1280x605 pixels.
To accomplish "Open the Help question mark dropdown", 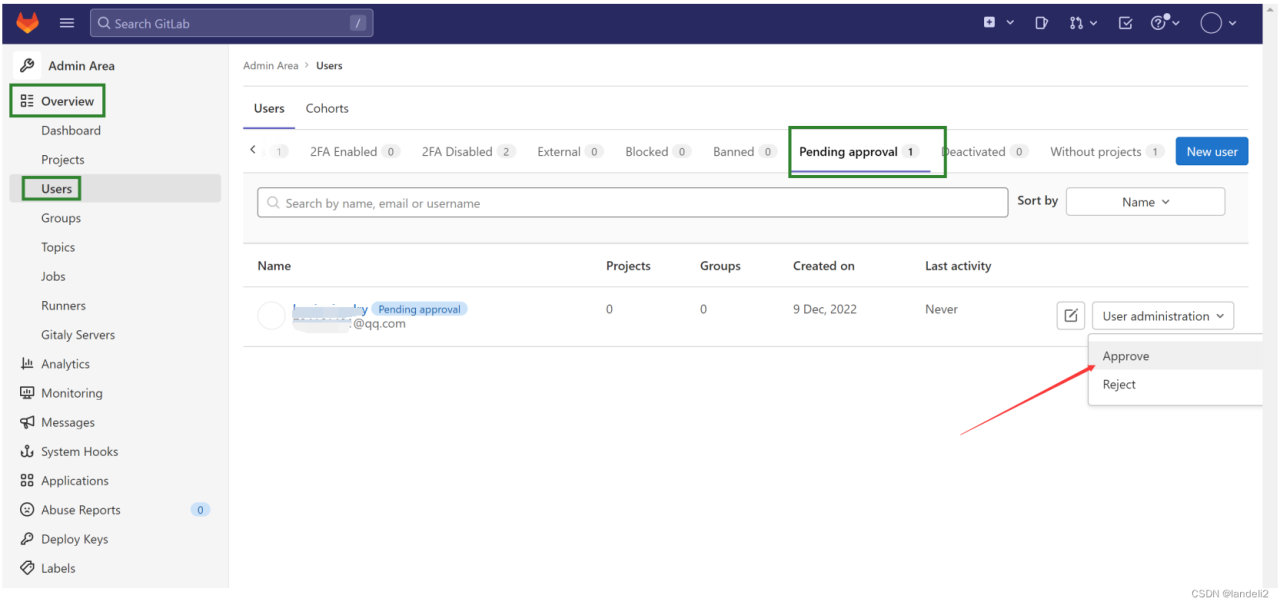I will 1165,23.
